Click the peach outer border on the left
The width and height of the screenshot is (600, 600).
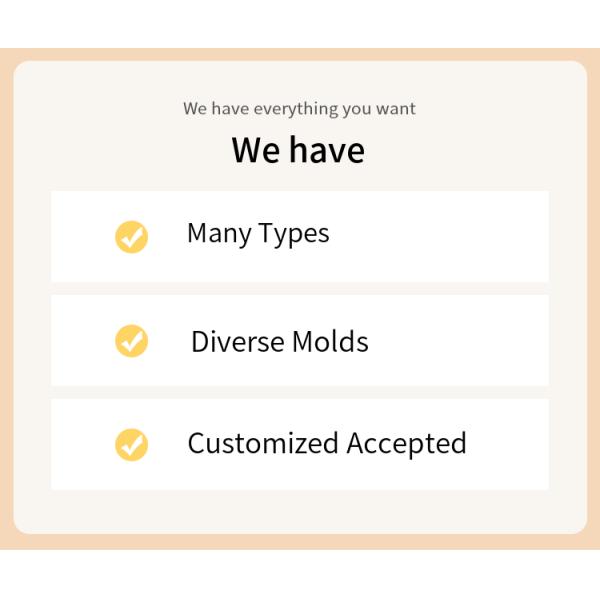[6, 300]
